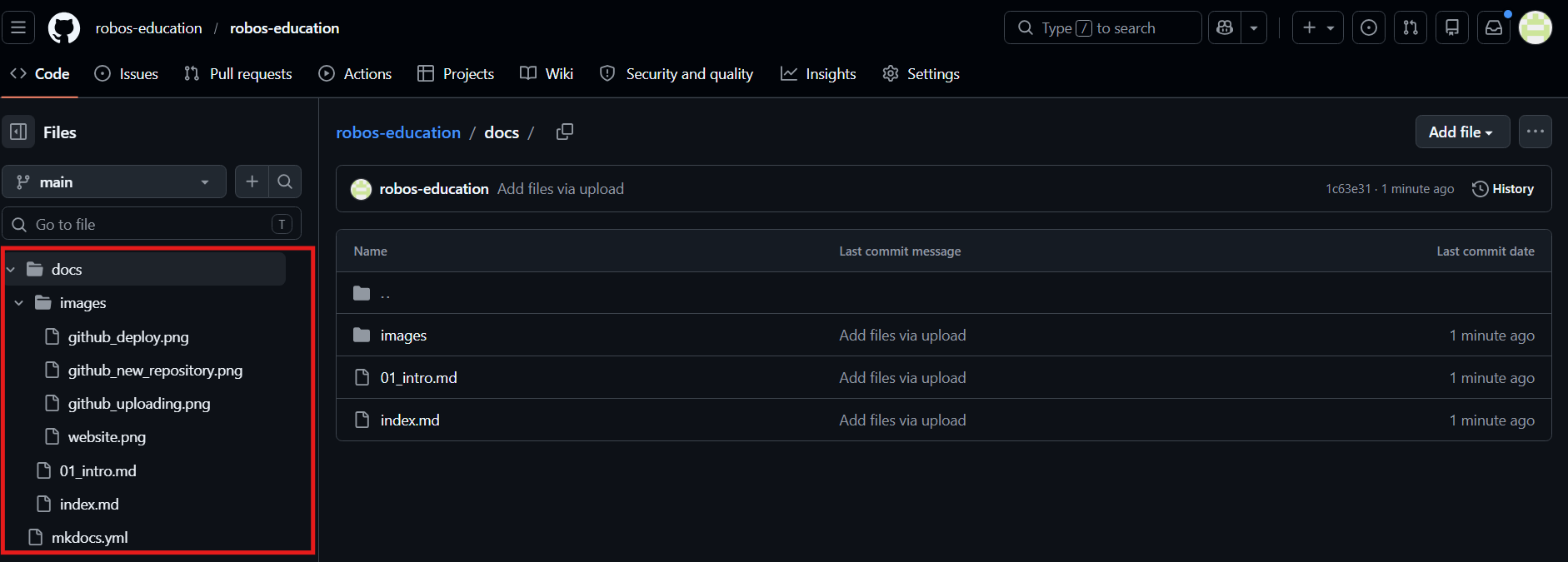1568x562 pixels.
Task: Collapse the images folder chevron in tree
Action: [18, 303]
